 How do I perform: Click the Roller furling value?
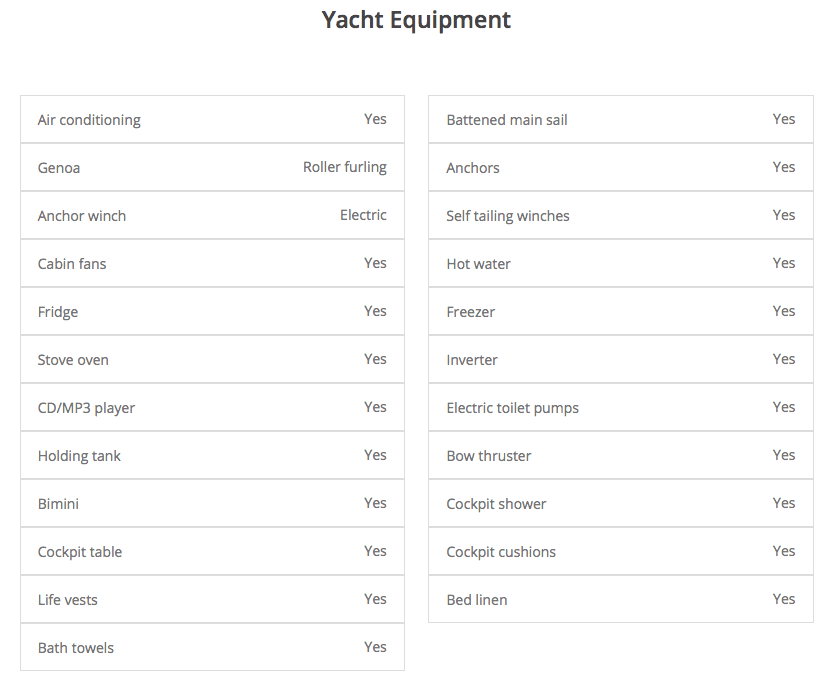tap(344, 167)
